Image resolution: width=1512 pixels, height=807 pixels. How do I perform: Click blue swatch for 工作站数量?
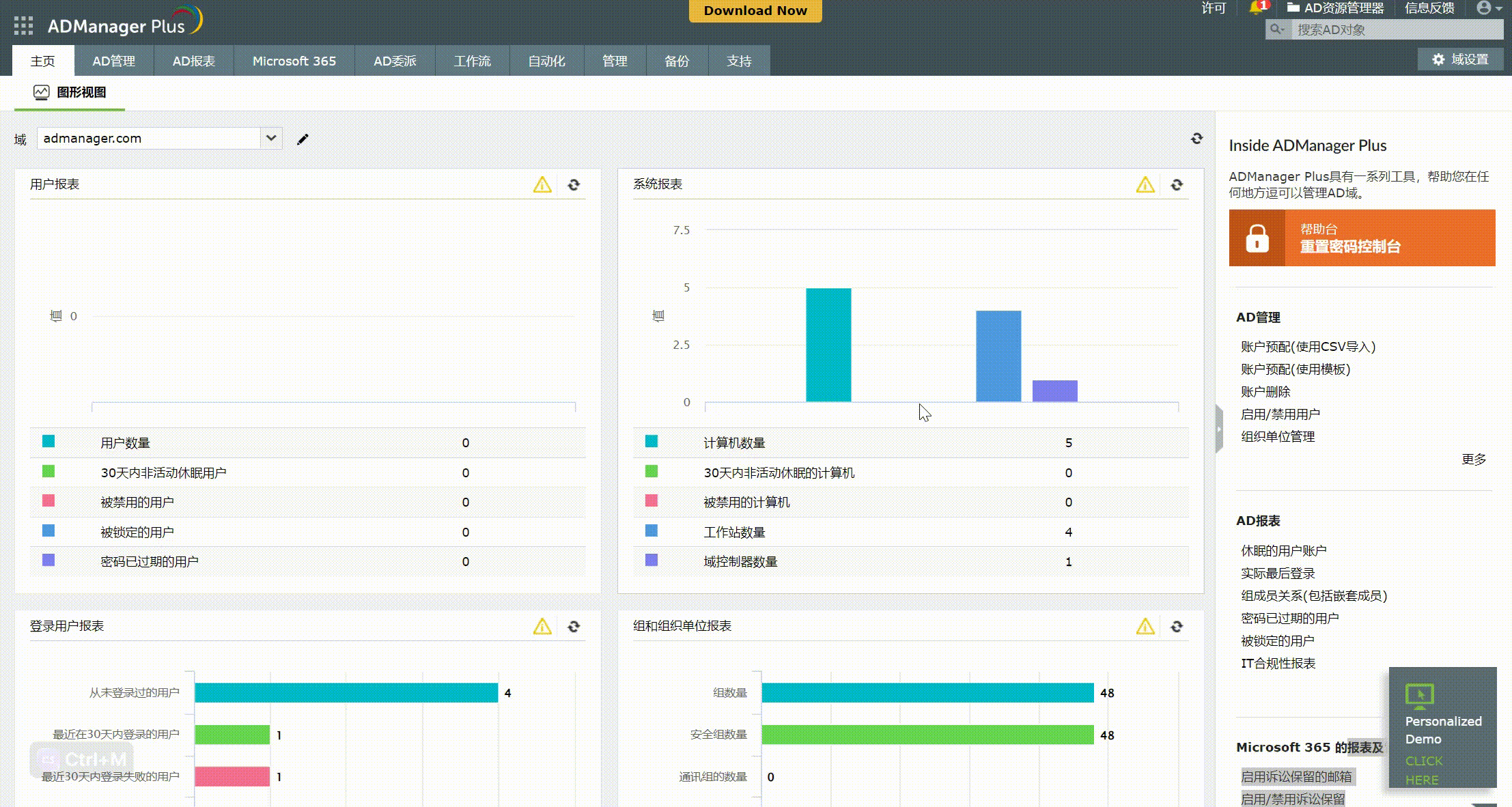tap(652, 531)
